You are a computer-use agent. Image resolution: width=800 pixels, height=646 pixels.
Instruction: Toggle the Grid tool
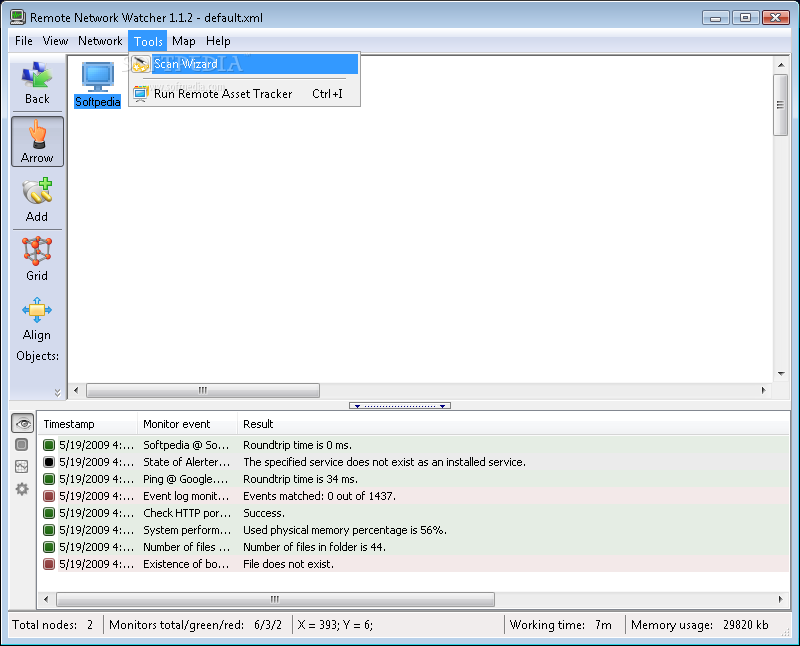(x=37, y=259)
